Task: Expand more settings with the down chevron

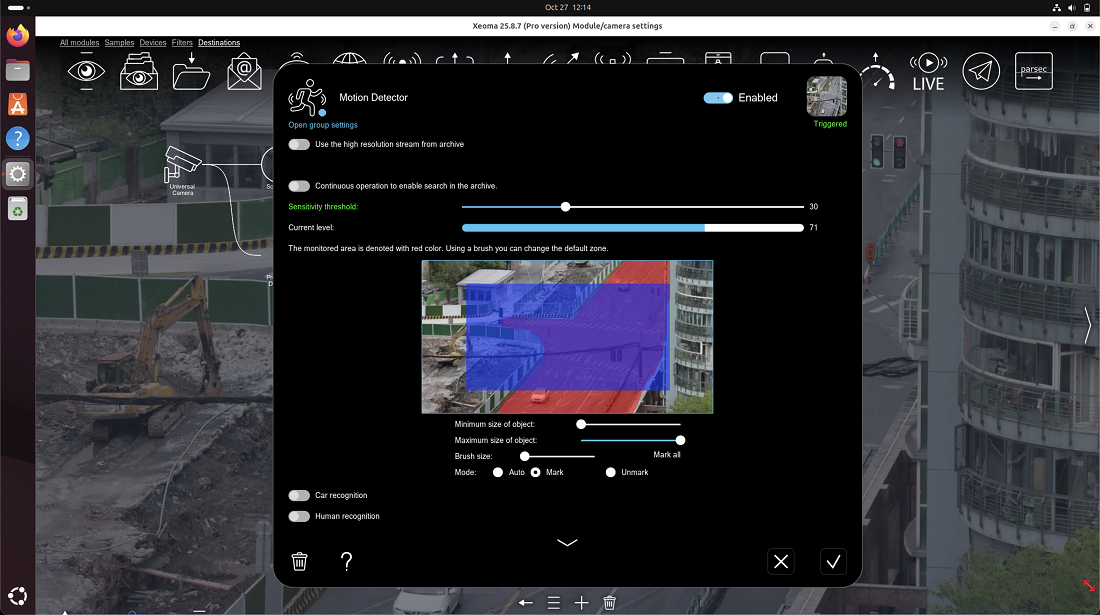Action: click(x=567, y=542)
